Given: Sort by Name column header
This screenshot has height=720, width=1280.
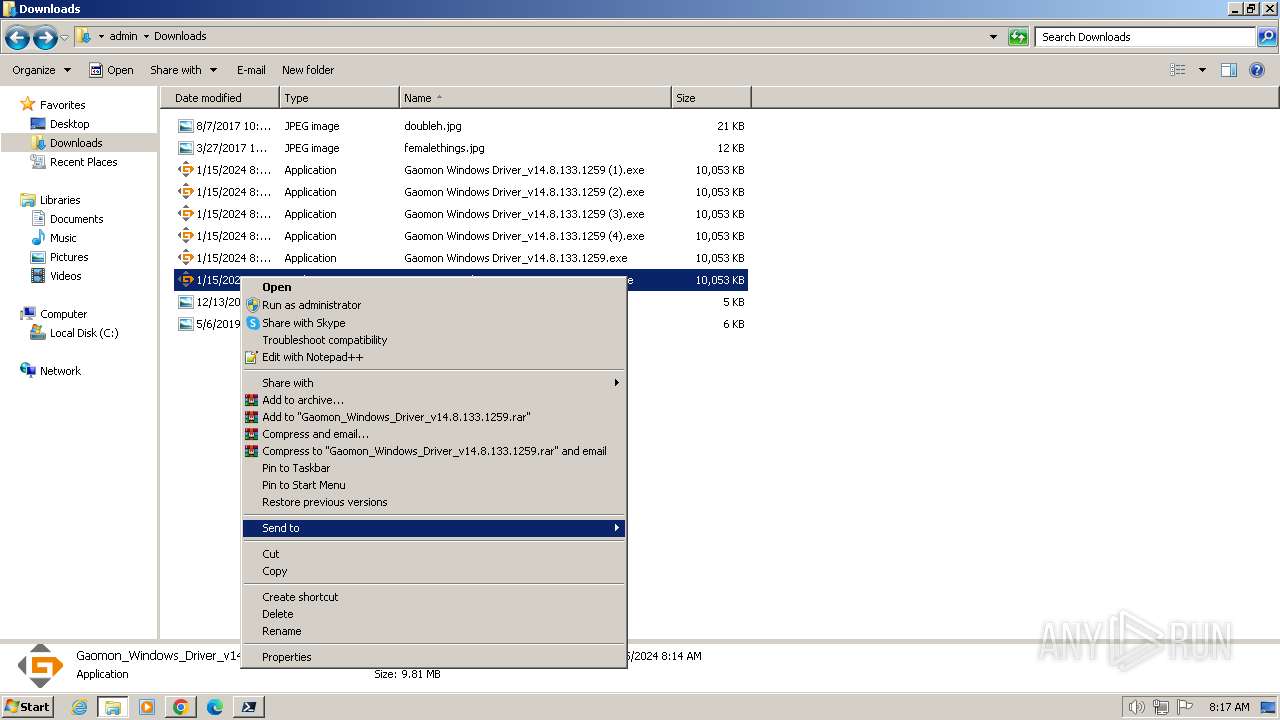Looking at the screenshot, I should click(x=535, y=98).
